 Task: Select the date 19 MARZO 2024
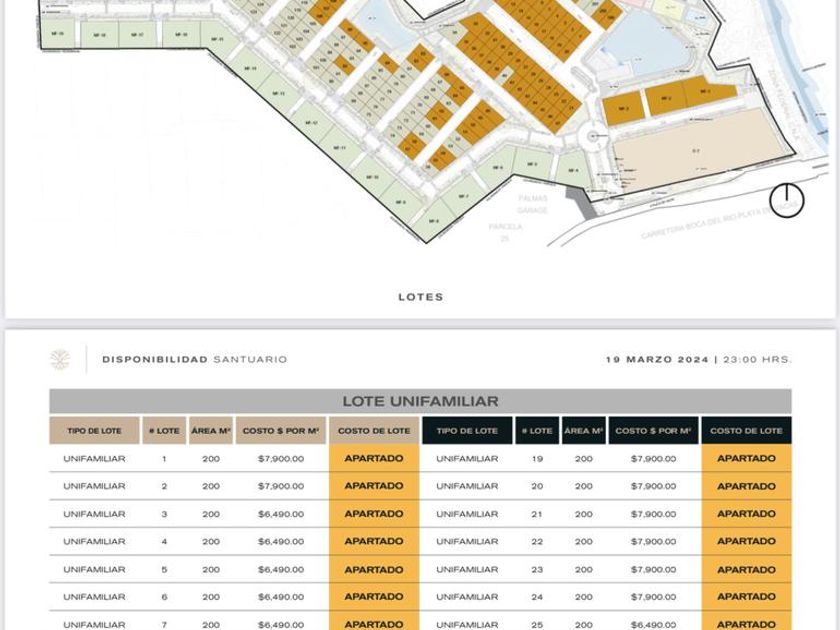[x=657, y=359]
